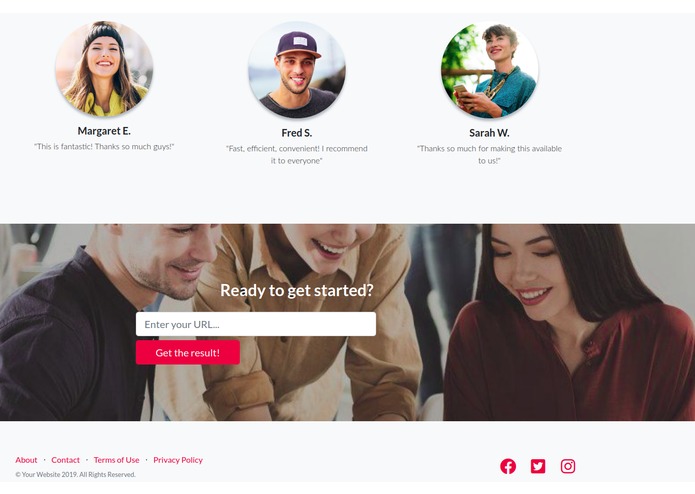Click the Ready to get started? heading

pyautogui.click(x=297, y=290)
